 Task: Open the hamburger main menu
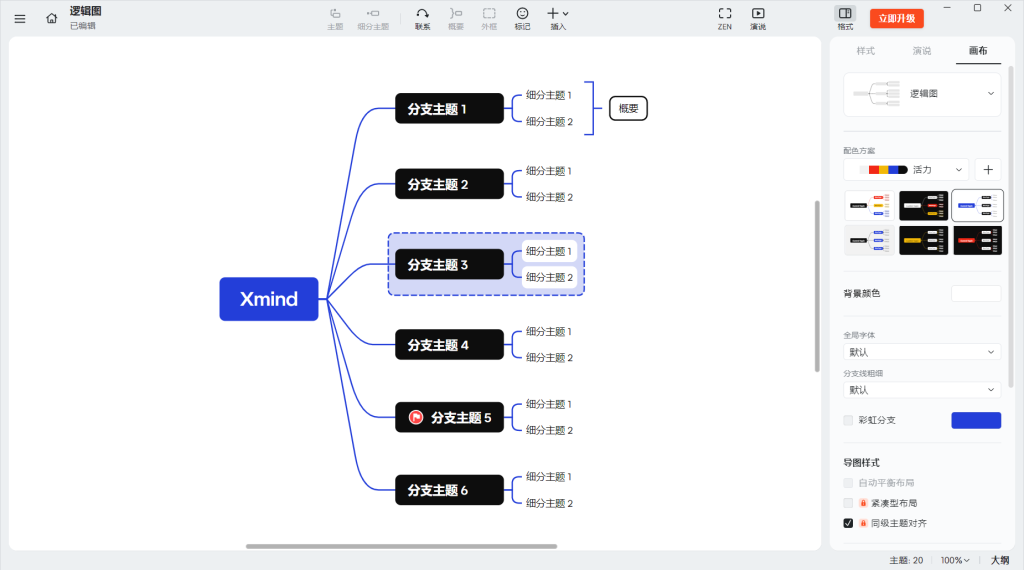point(20,19)
